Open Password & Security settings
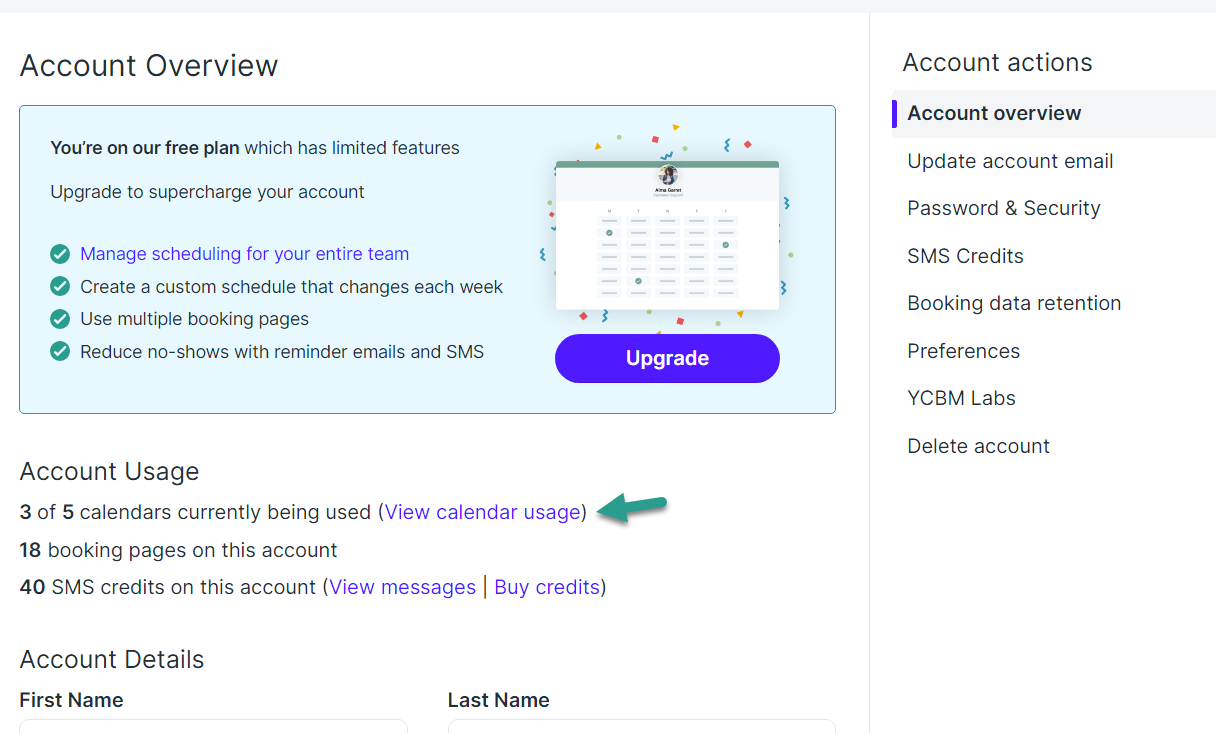This screenshot has width=1216, height=733. pyautogui.click(x=1004, y=208)
